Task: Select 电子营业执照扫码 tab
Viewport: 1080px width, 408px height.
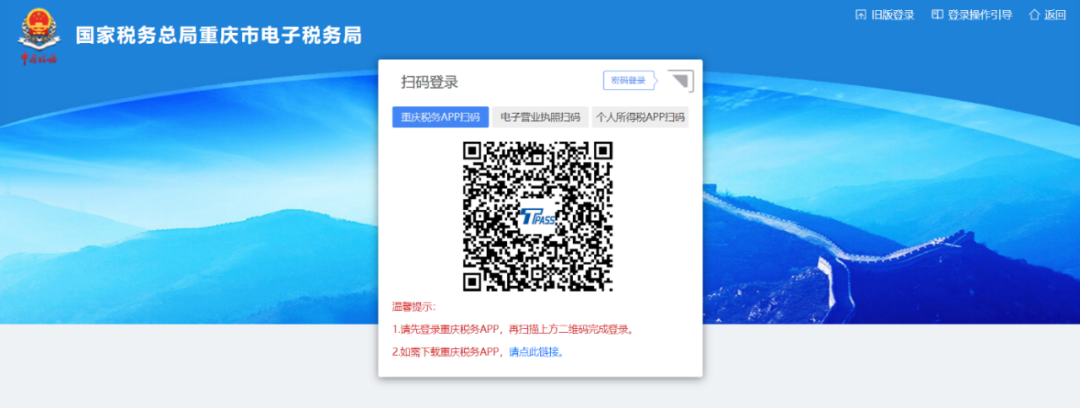Action: coord(540,117)
